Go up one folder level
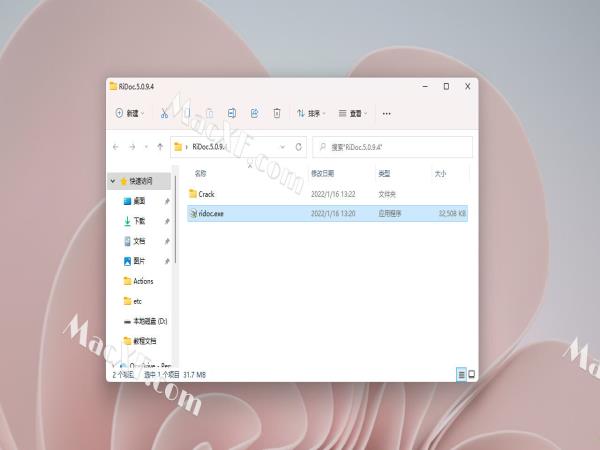 (x=160, y=147)
